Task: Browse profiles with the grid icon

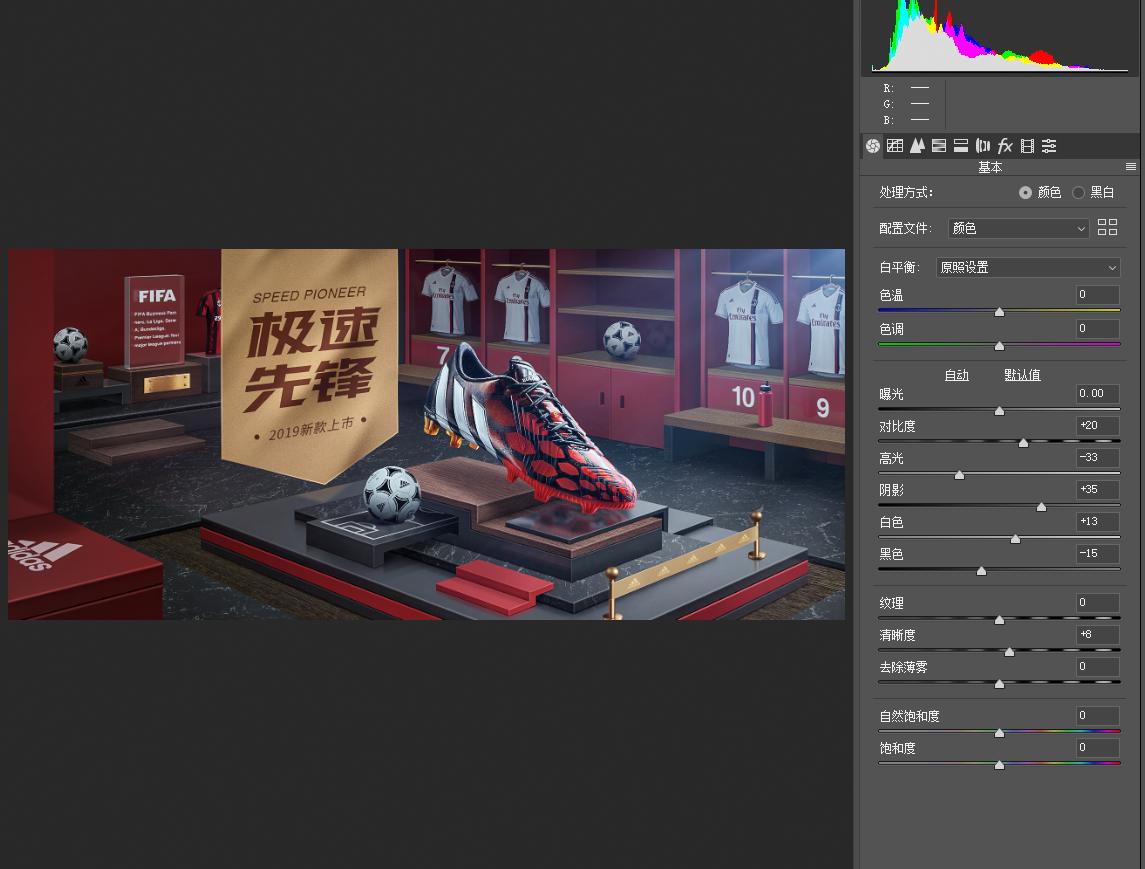Action: click(1107, 228)
